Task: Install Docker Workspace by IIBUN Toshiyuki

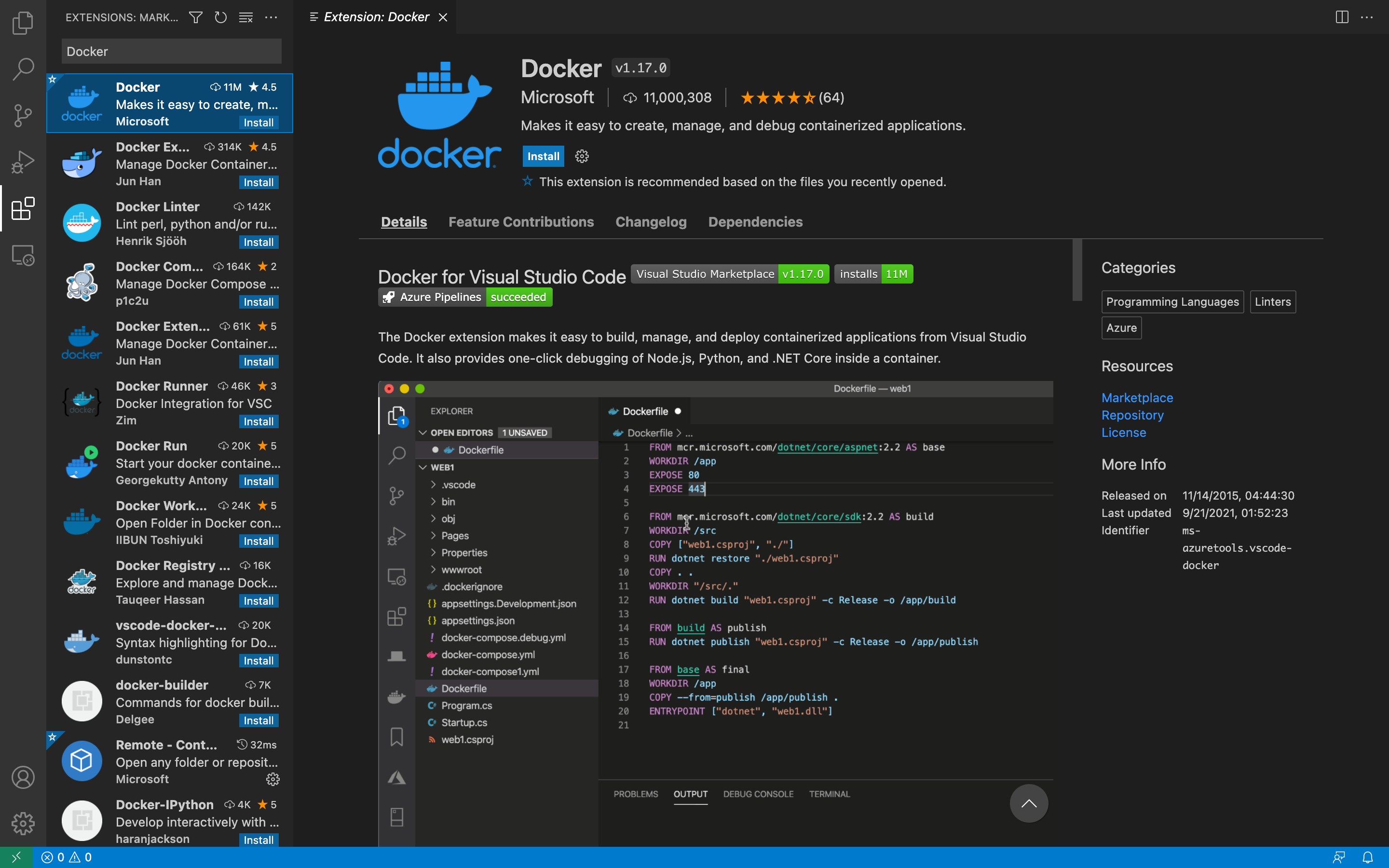Action: (259, 541)
